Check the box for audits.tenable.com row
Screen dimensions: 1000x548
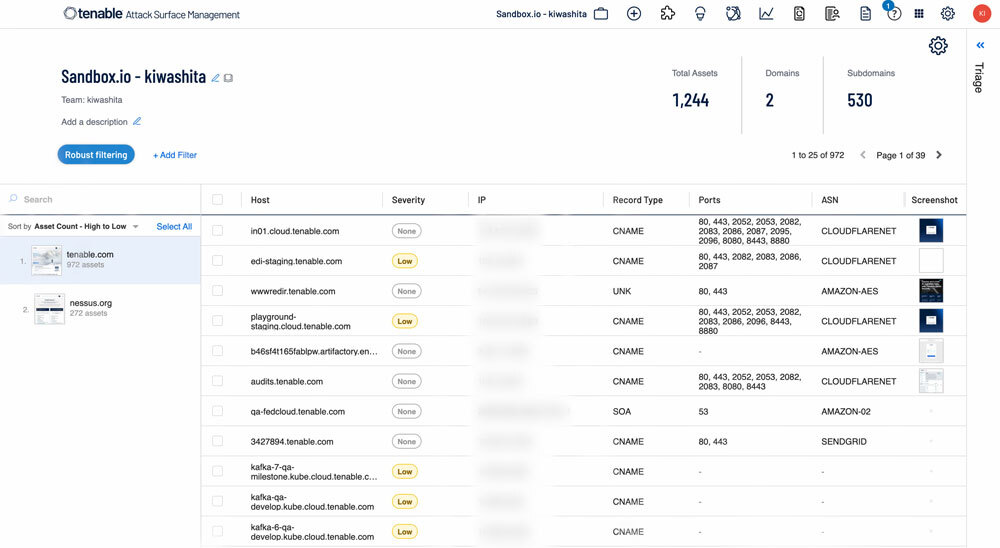click(218, 381)
